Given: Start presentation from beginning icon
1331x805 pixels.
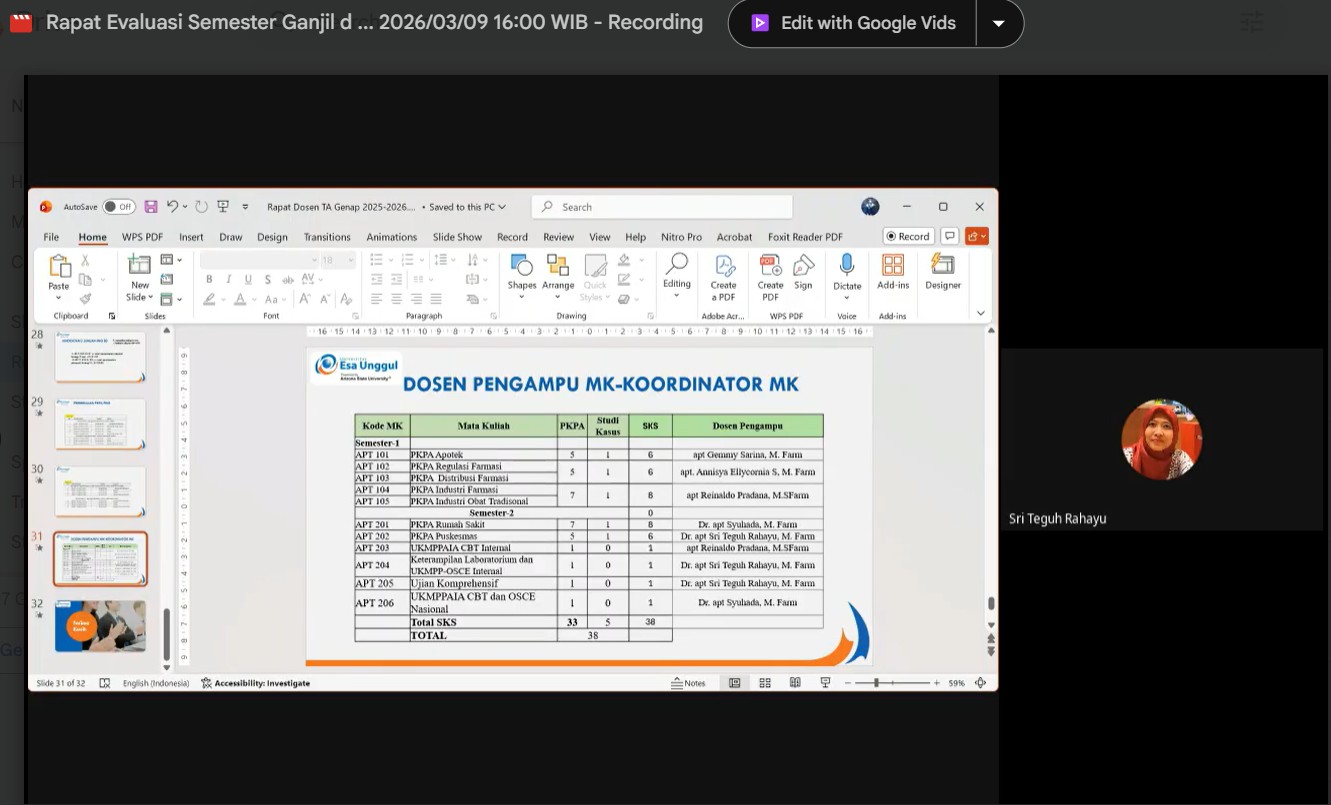Looking at the screenshot, I should click(223, 207).
